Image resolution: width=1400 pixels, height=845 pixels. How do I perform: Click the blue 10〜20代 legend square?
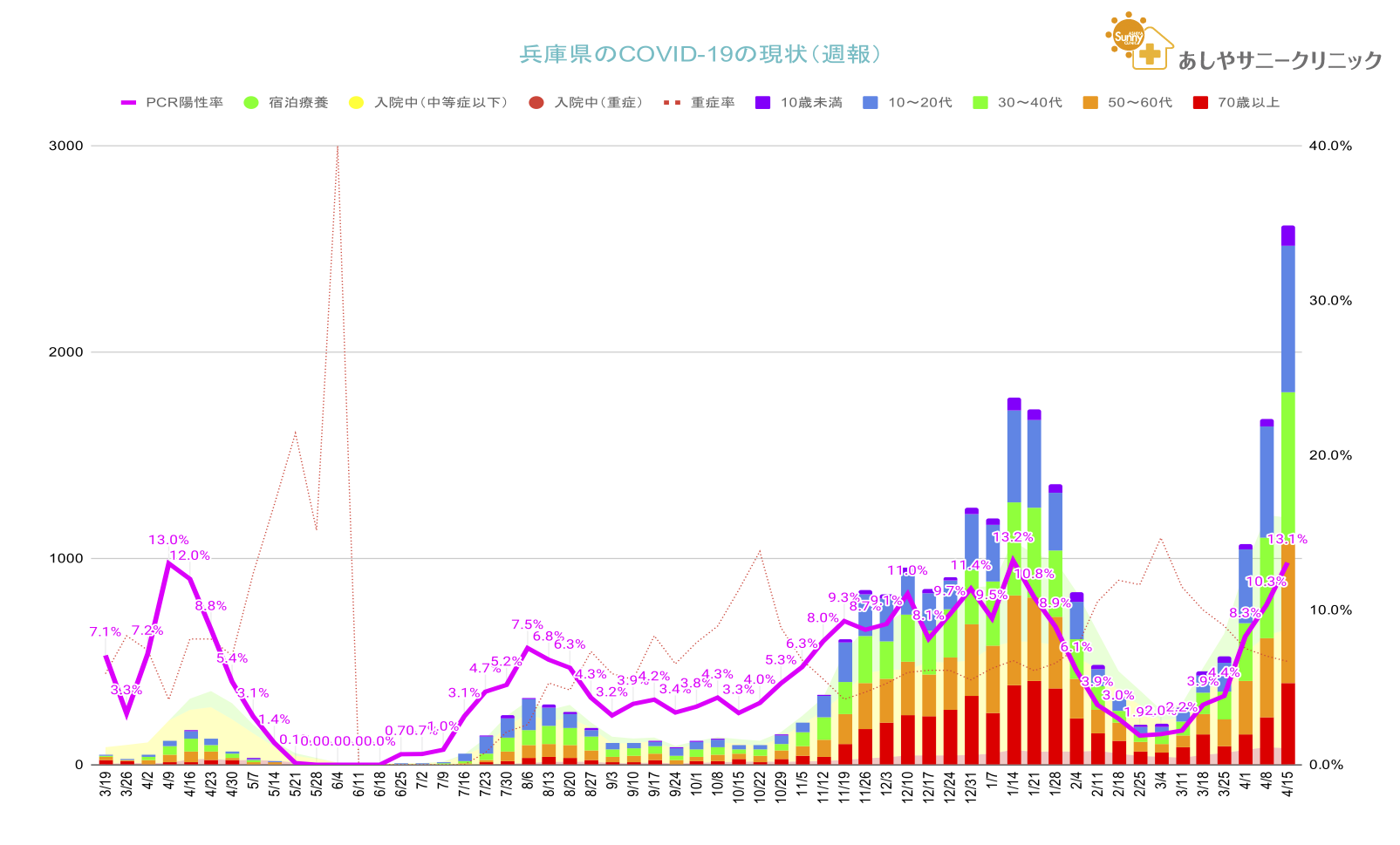click(x=870, y=103)
